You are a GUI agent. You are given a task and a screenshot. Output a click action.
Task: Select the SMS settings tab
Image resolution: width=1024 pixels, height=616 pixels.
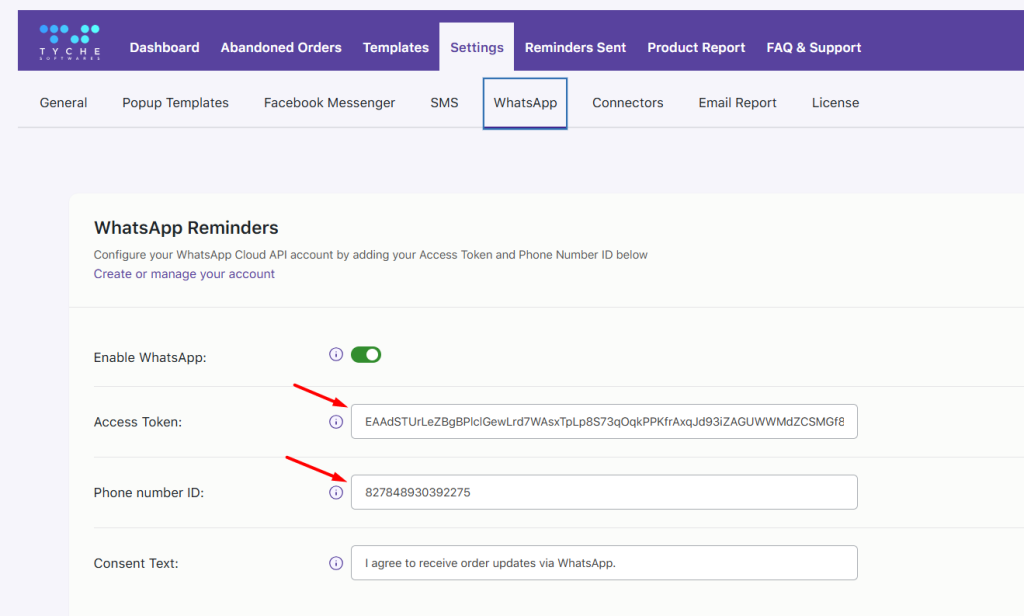(444, 102)
